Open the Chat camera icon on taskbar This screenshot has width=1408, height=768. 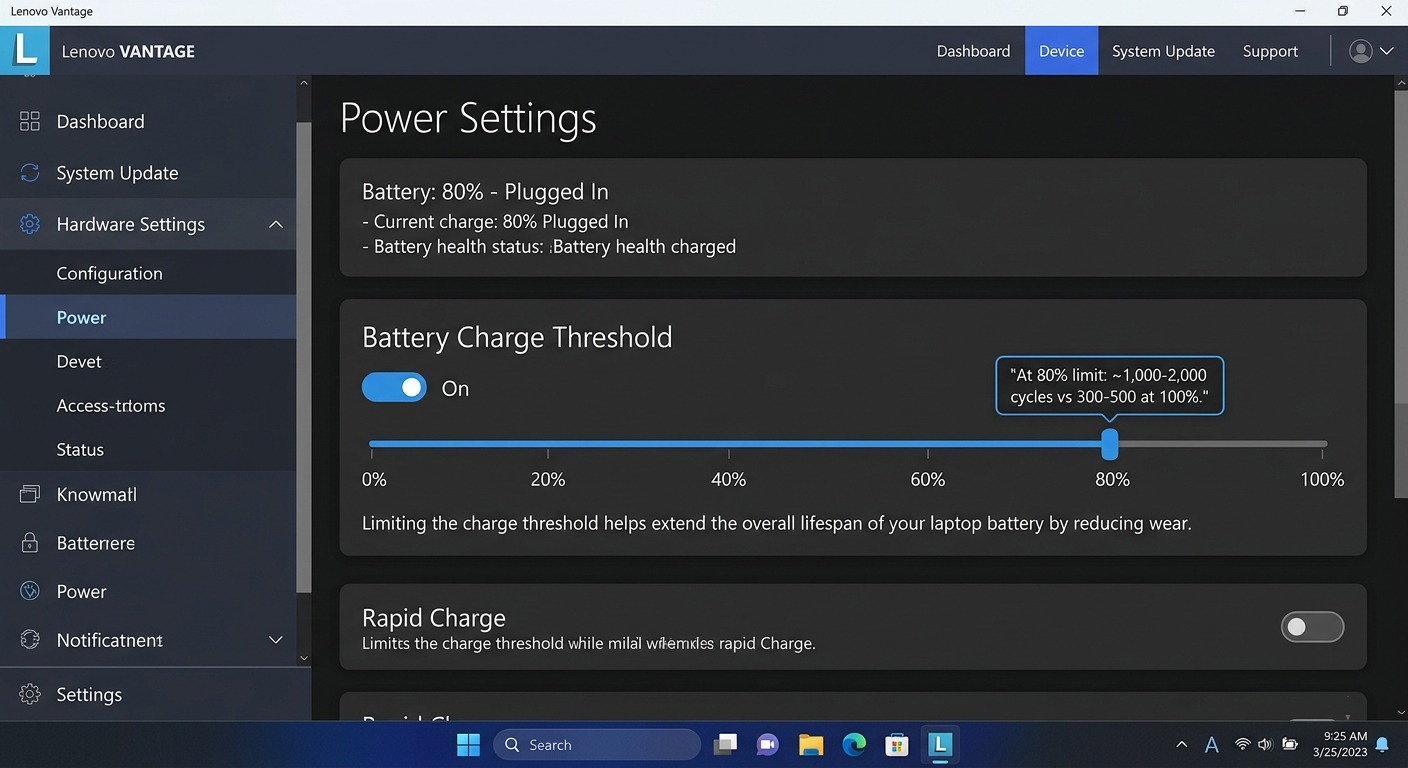768,745
